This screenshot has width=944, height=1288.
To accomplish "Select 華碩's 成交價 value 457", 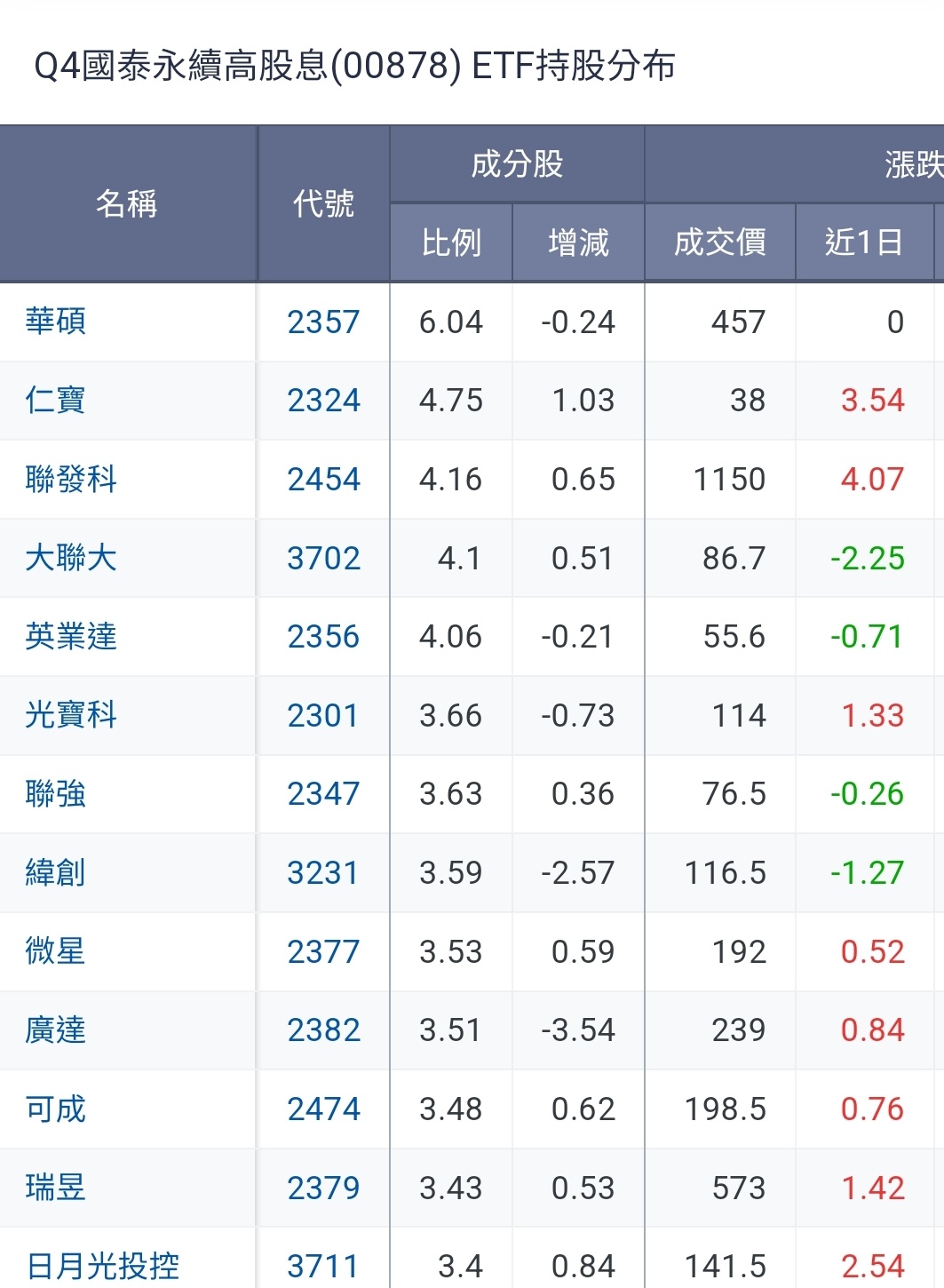I will (738, 322).
